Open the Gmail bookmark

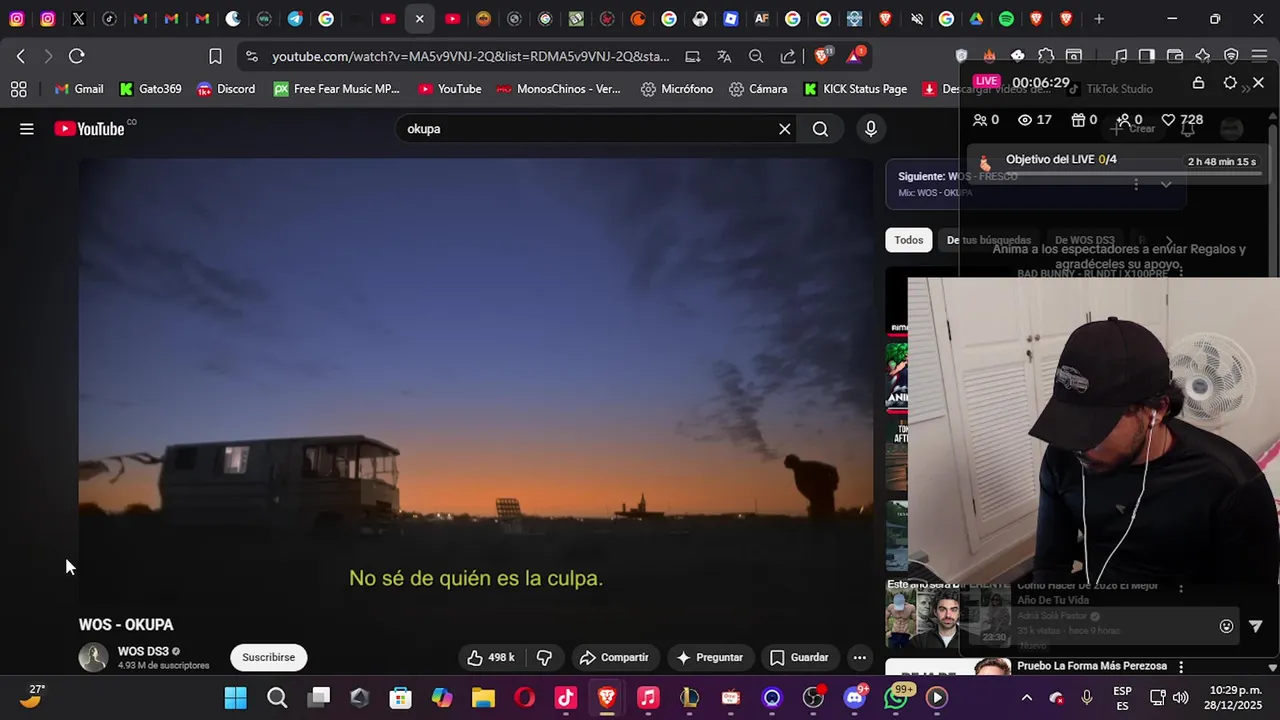click(79, 89)
